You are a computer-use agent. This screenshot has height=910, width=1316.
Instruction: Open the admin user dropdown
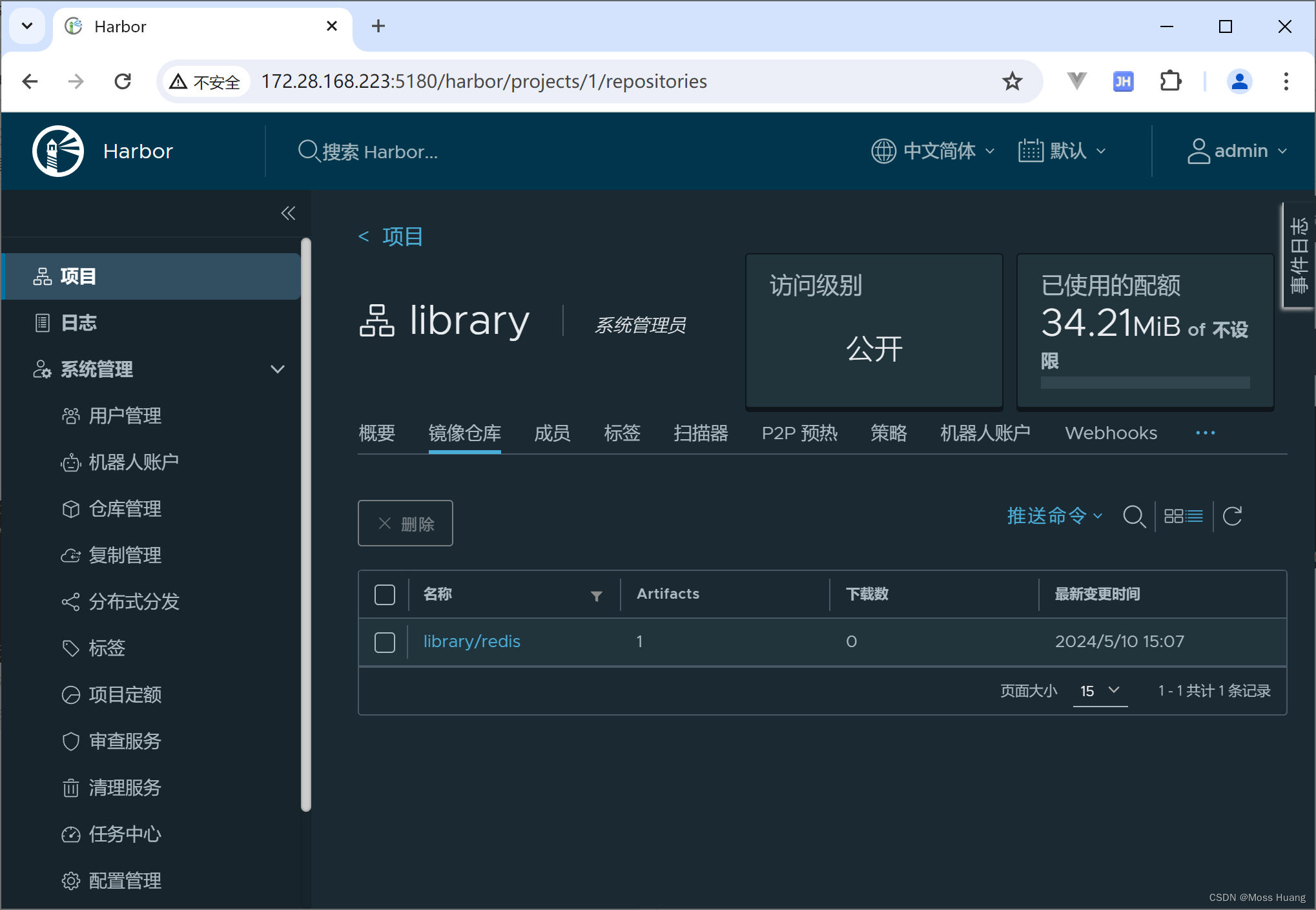tap(1238, 151)
